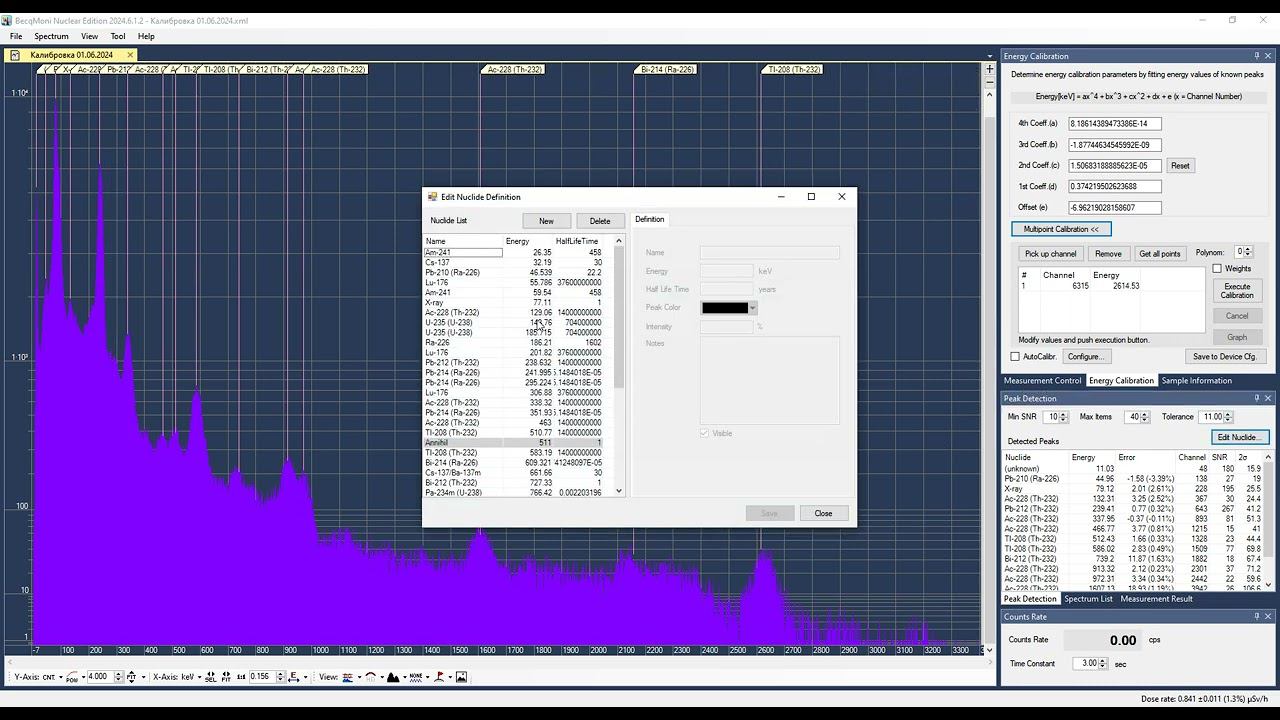Image resolution: width=1280 pixels, height=720 pixels.
Task: Click the filled peak mountain view icon
Action: pyautogui.click(x=393, y=677)
